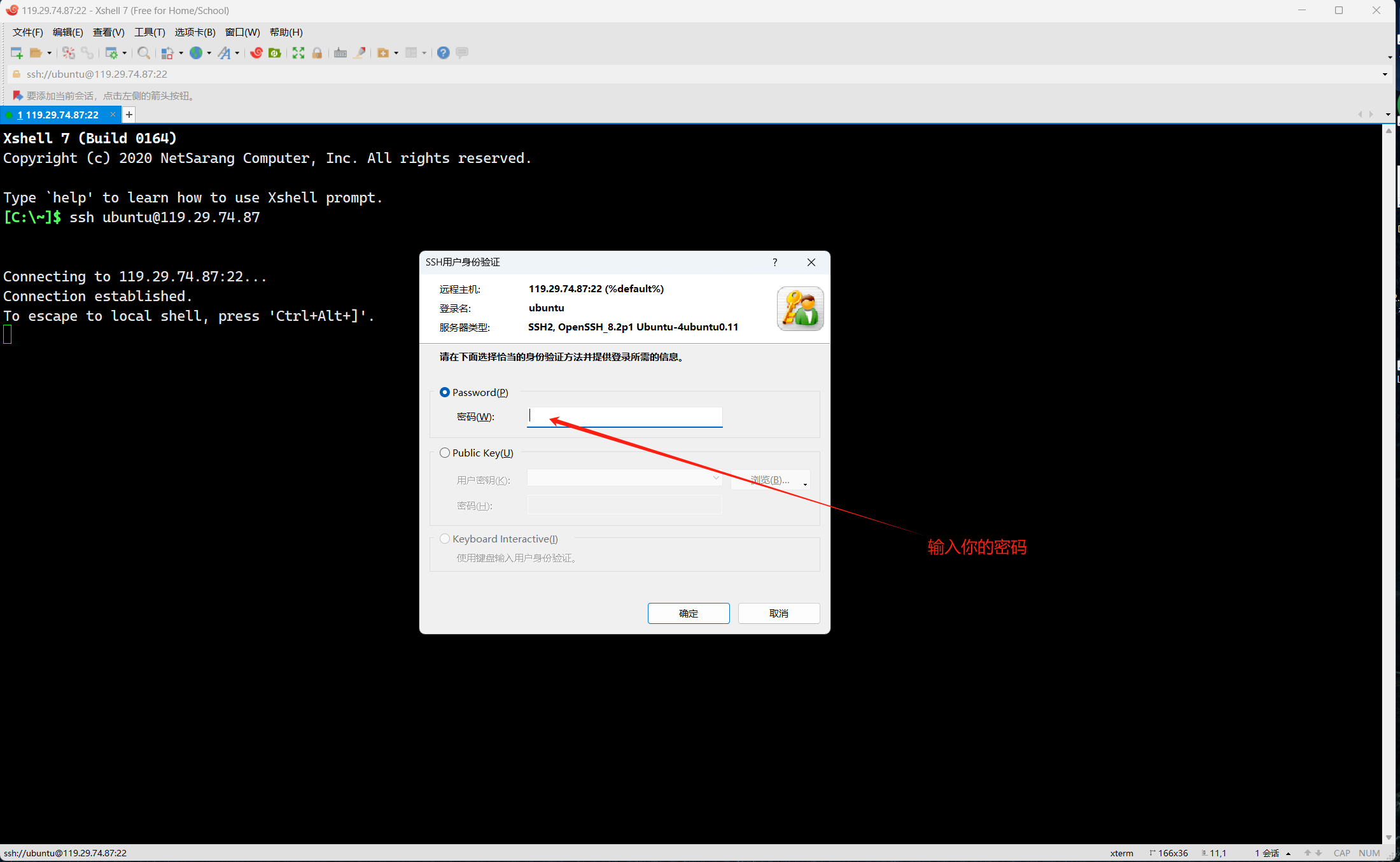Open the tab list dropdown arrow at right
1400x862 pixels.
point(1388,115)
